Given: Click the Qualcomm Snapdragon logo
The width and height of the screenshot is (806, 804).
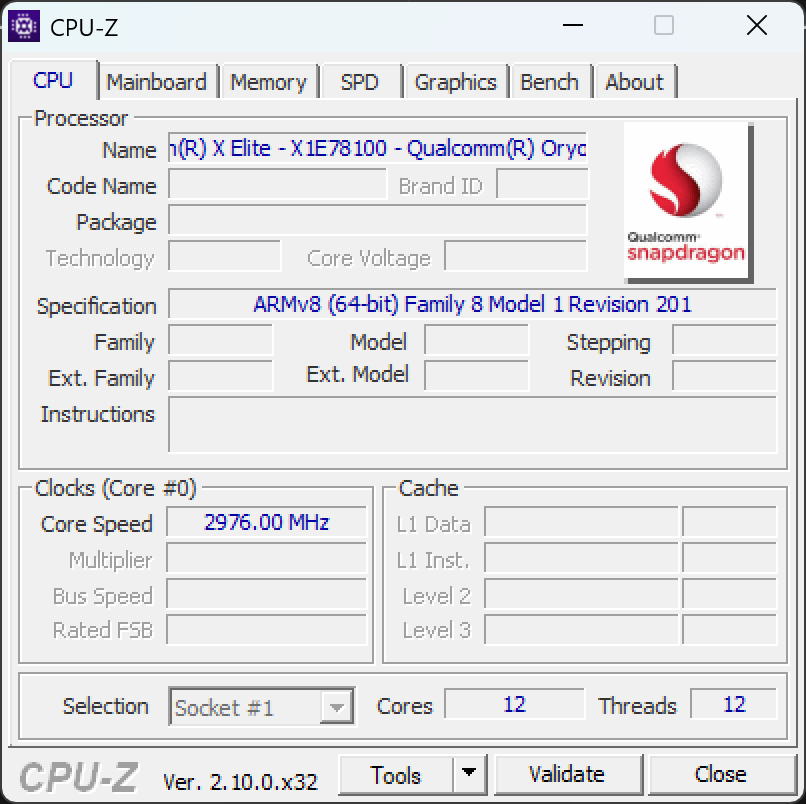Looking at the screenshot, I should 688,203.
